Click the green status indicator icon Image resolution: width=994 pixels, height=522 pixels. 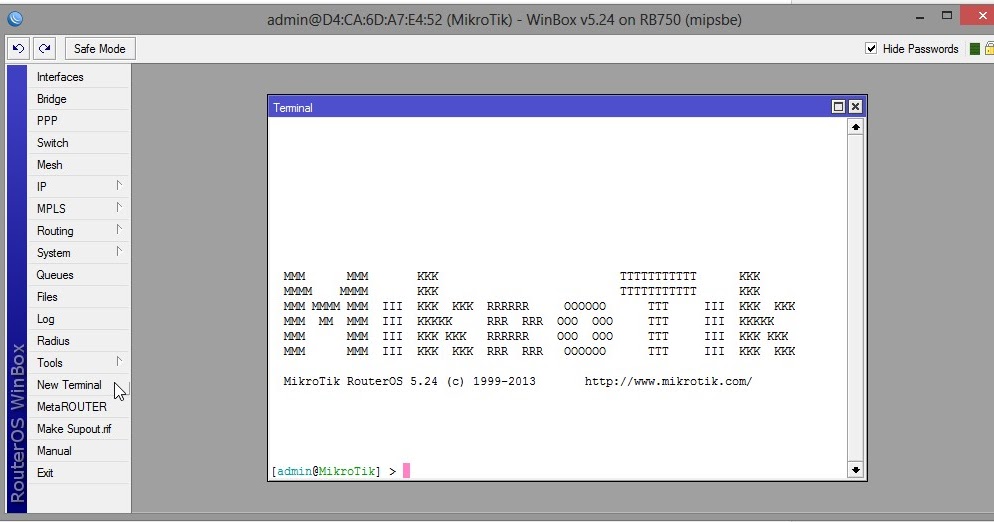pyautogui.click(x=975, y=49)
